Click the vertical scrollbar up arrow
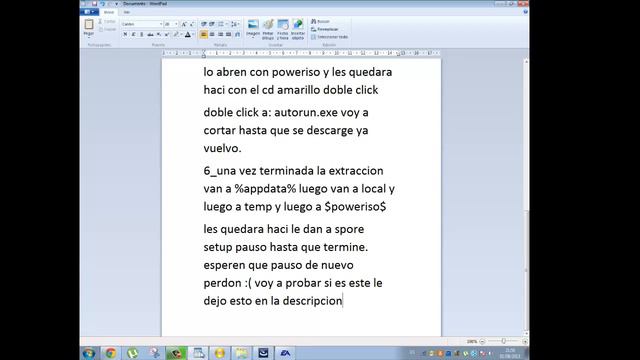This screenshot has width=640, height=360. point(526,61)
